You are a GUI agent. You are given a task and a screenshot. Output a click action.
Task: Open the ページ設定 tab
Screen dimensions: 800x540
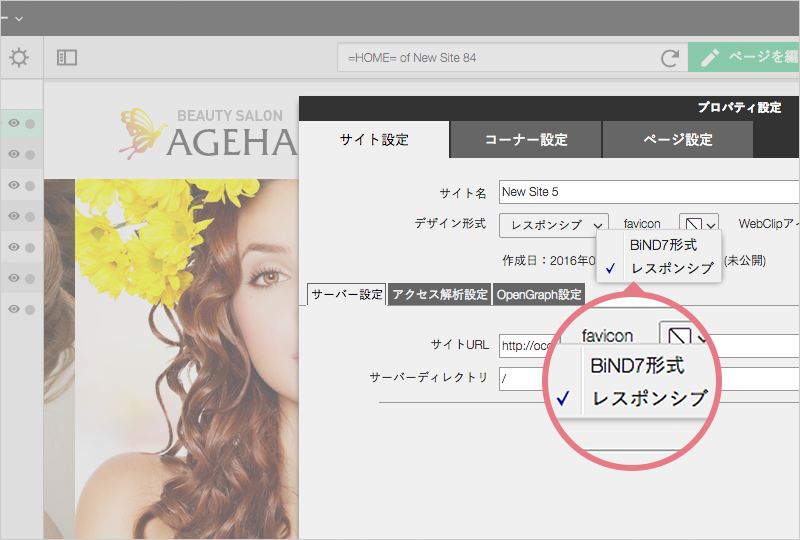(677, 140)
